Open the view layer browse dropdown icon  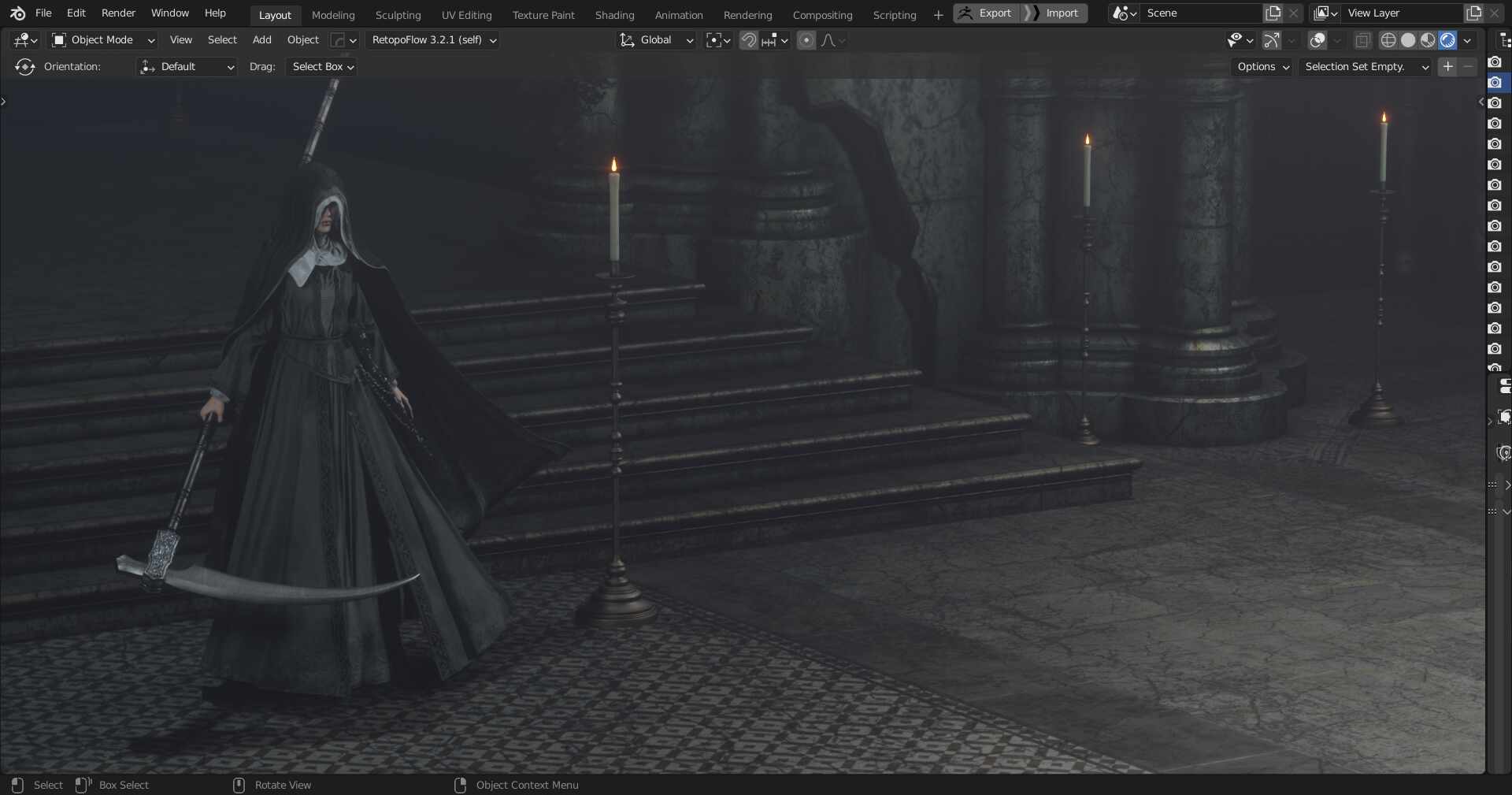click(1325, 13)
